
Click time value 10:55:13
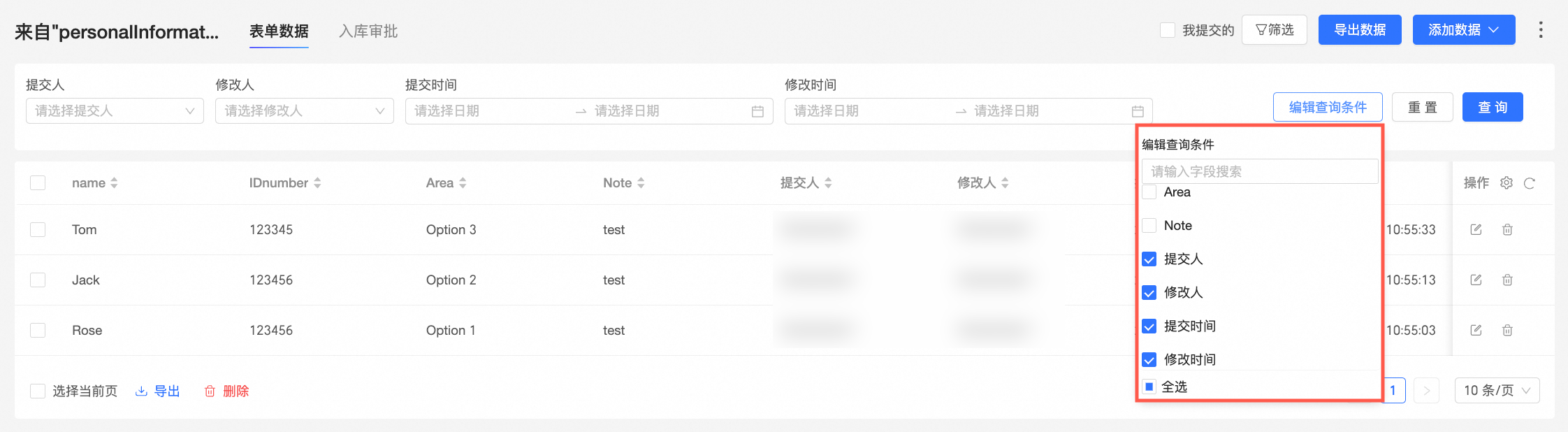[x=1411, y=280]
